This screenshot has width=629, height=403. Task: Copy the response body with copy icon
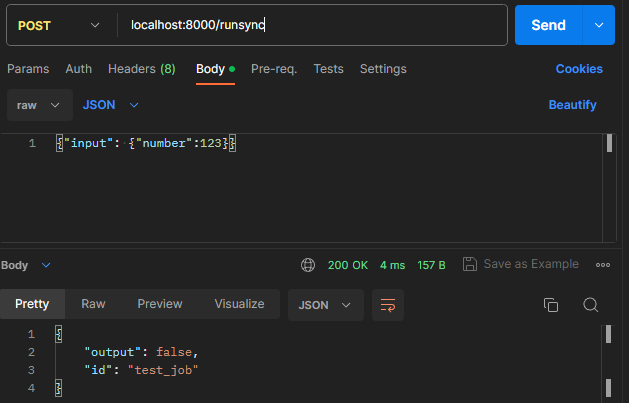click(x=550, y=305)
